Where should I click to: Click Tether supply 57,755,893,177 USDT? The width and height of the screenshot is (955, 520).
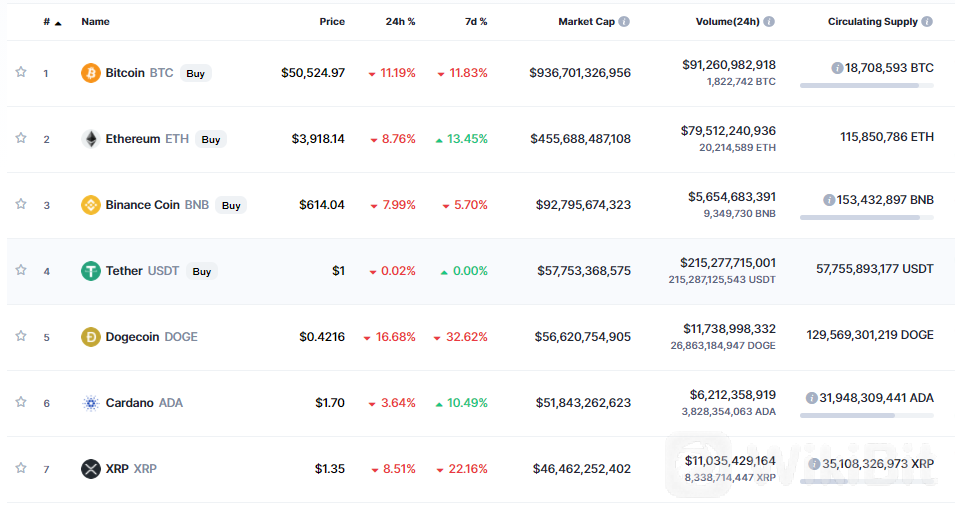pyautogui.click(x=875, y=269)
